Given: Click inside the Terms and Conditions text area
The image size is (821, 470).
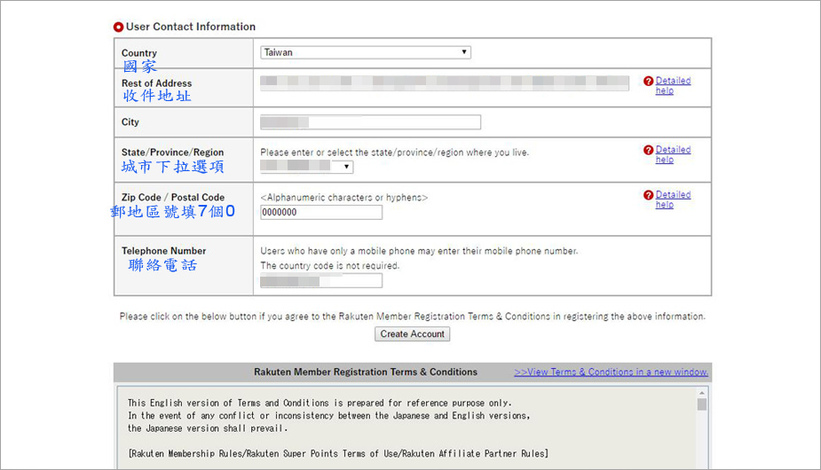Looking at the screenshot, I should pyautogui.click(x=400, y=430).
